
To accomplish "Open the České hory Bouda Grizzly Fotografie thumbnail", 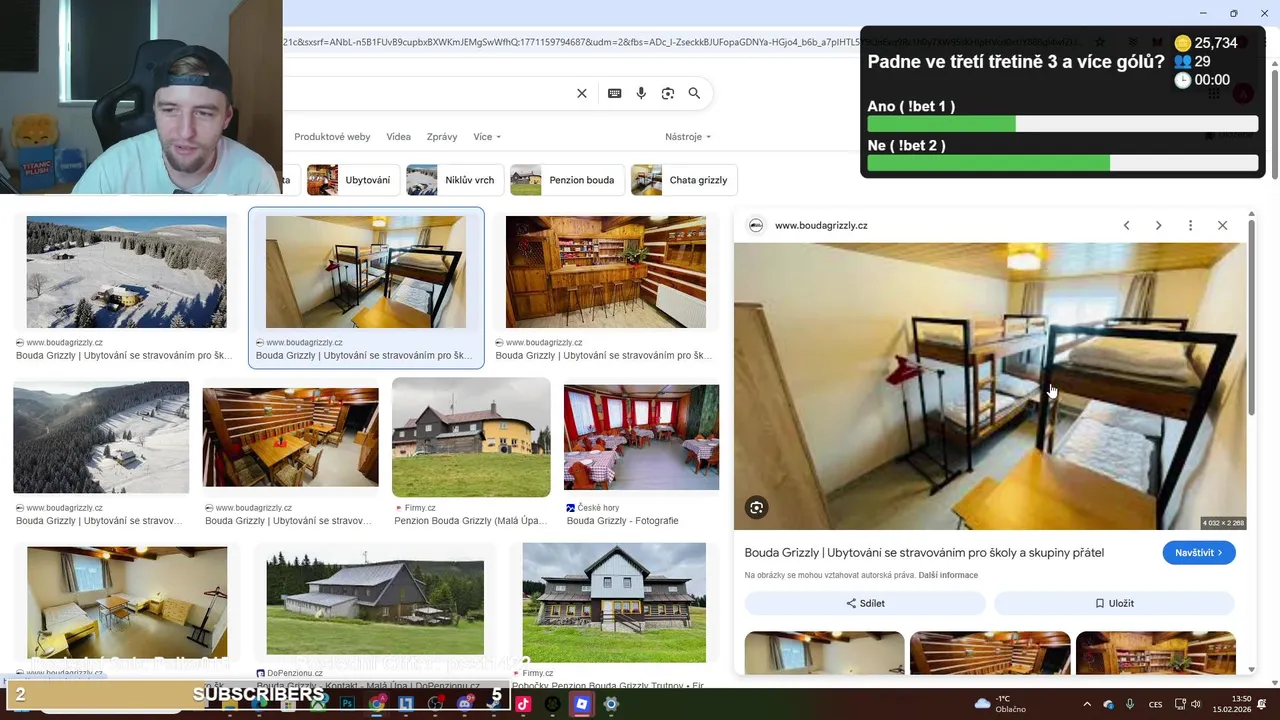I will (x=641, y=437).
